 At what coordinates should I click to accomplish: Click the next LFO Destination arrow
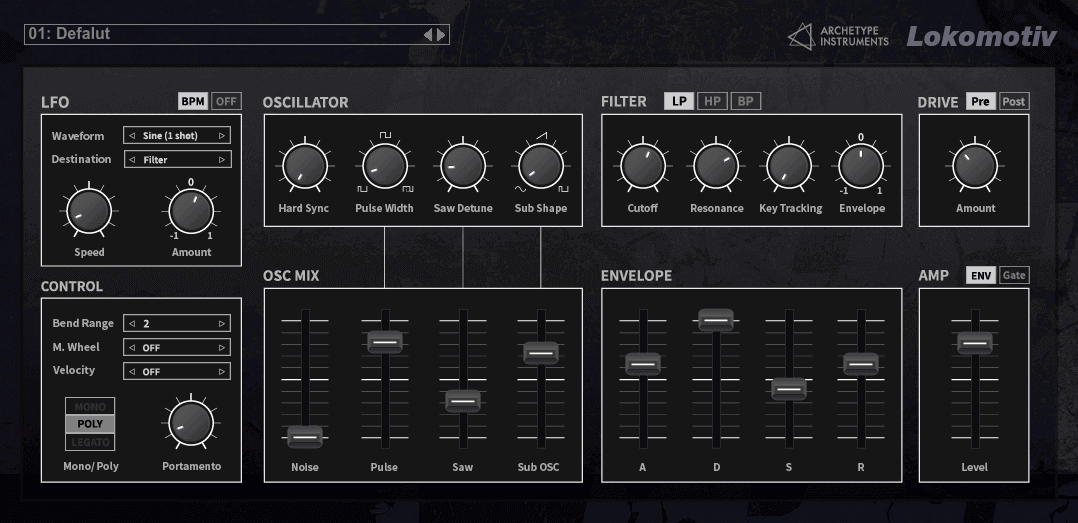pos(221,160)
